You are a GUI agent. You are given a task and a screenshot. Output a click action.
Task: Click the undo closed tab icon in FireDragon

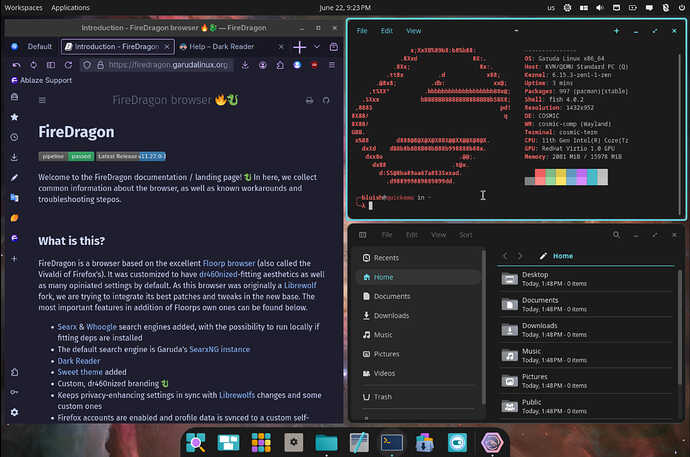click(x=16, y=65)
